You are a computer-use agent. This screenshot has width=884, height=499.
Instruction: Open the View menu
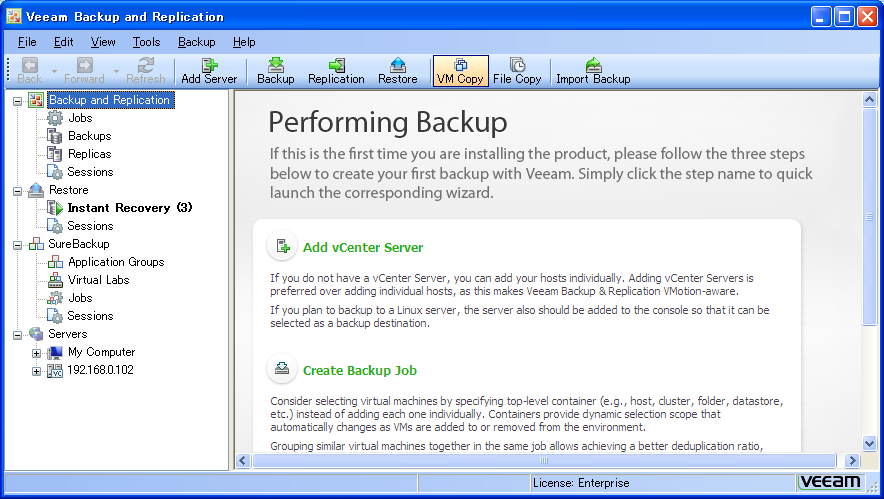click(103, 42)
